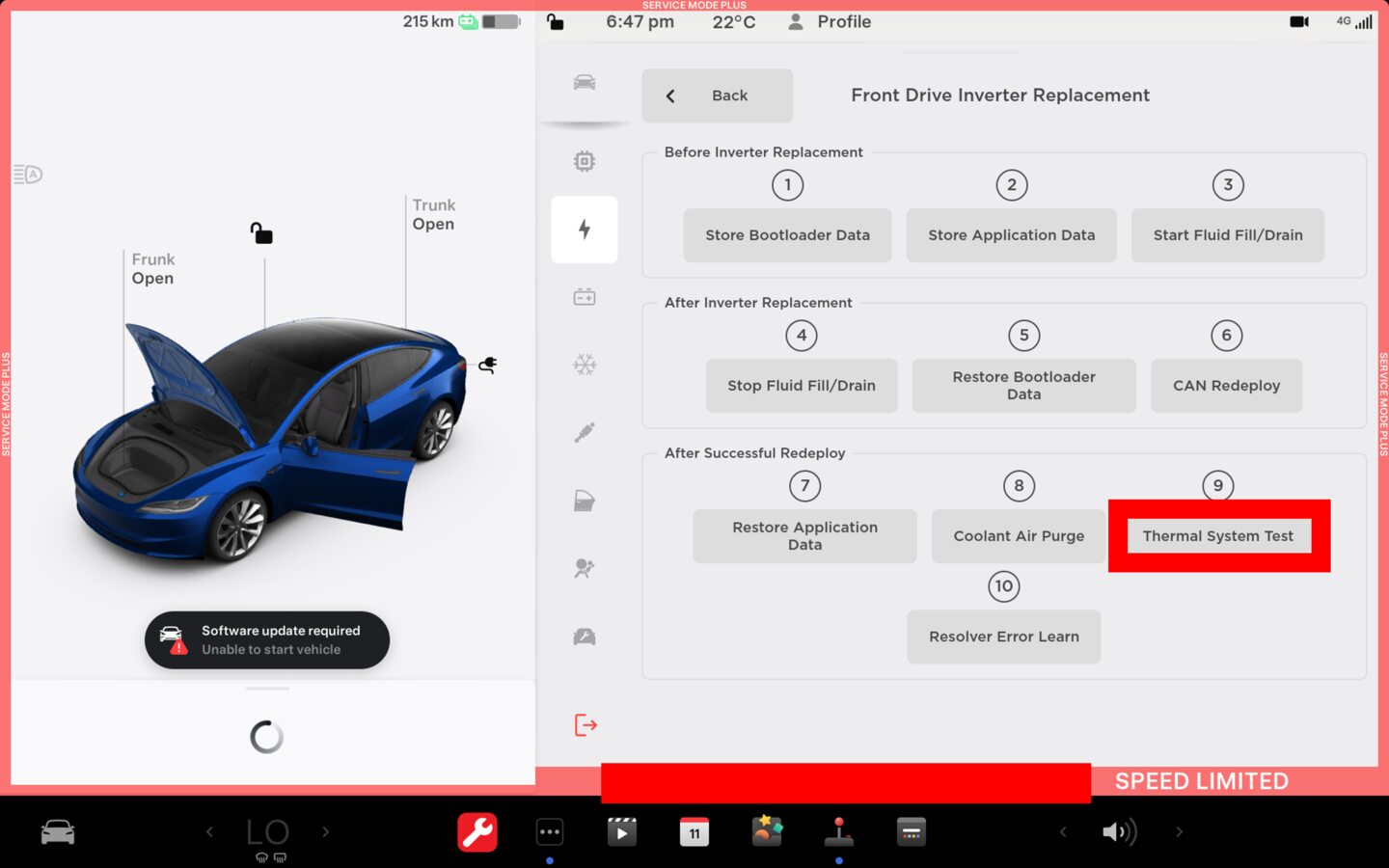Click the Back button
Image resolution: width=1389 pixels, height=868 pixels.
coord(717,95)
